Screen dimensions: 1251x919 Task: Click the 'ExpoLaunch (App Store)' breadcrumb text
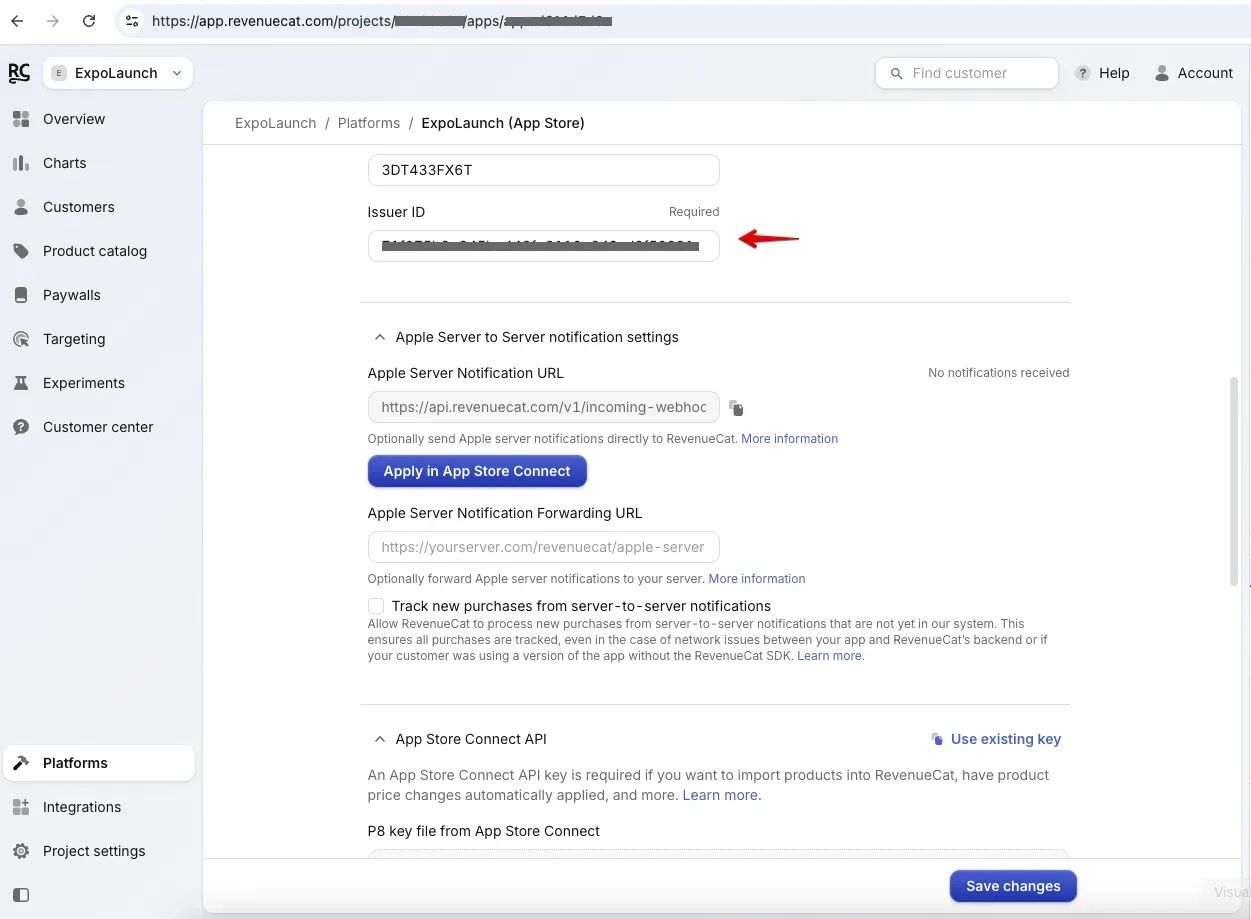(503, 123)
